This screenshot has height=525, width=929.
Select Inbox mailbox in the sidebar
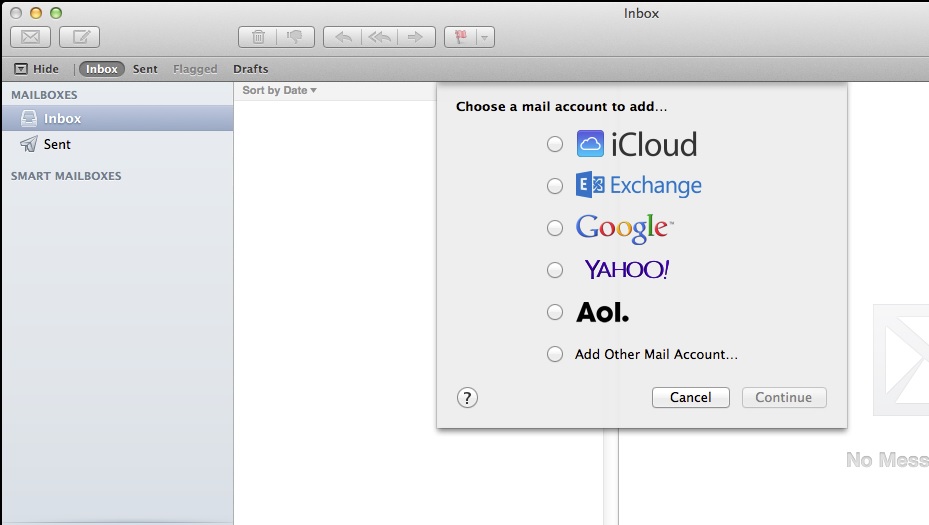[x=117, y=119]
